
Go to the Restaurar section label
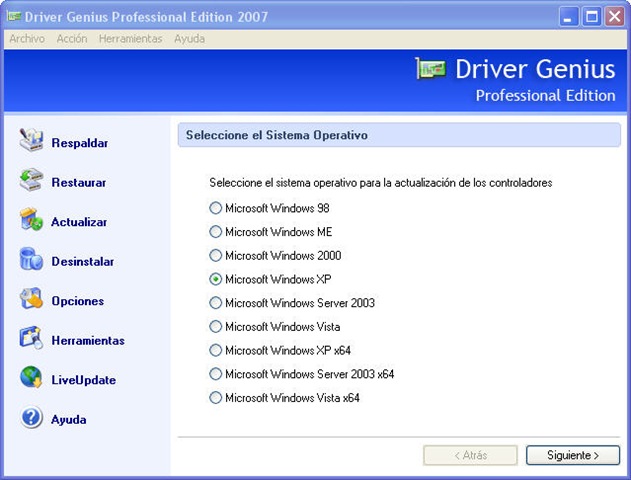tap(79, 183)
